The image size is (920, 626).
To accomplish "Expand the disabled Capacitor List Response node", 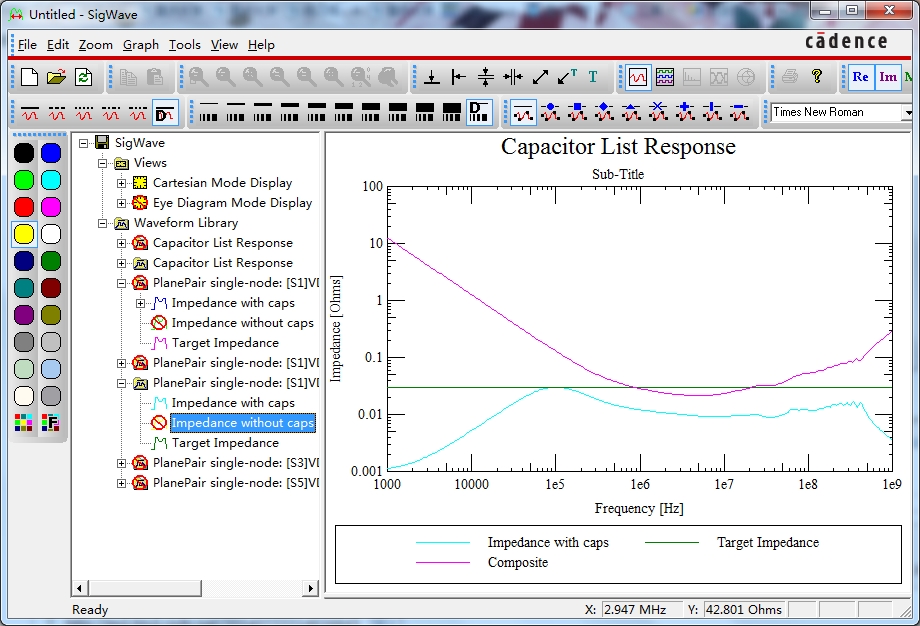I will pos(121,243).
